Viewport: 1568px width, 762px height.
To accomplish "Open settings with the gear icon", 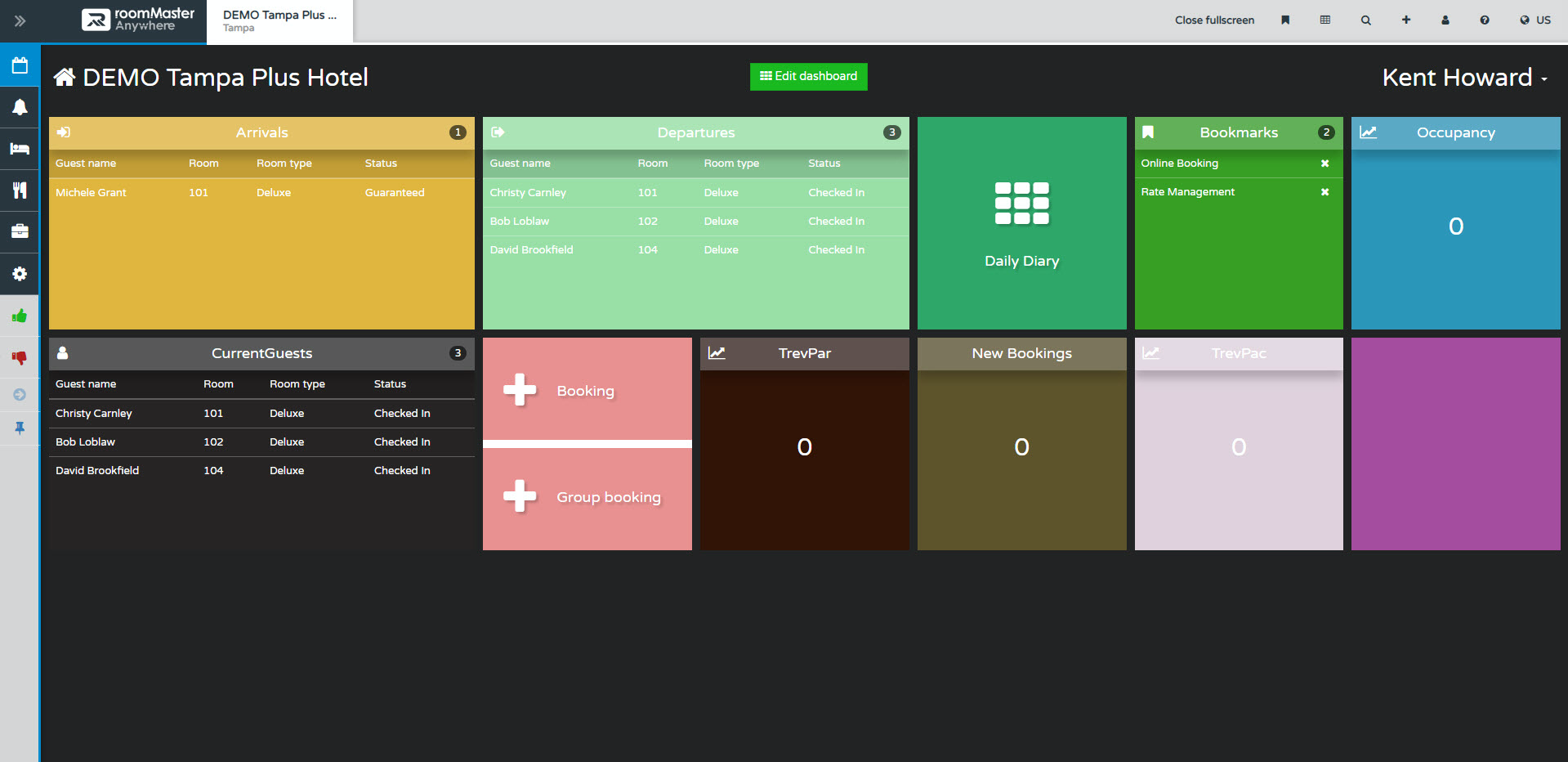I will 19,273.
